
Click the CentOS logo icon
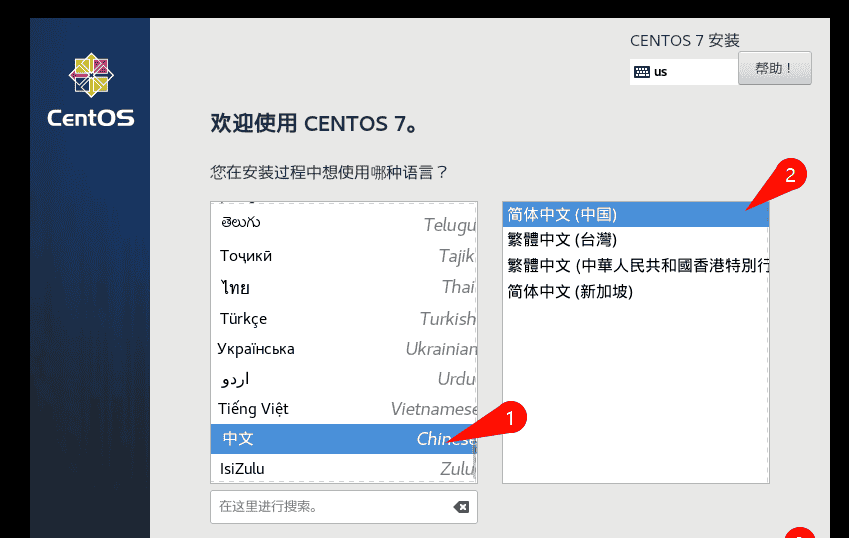(x=90, y=76)
